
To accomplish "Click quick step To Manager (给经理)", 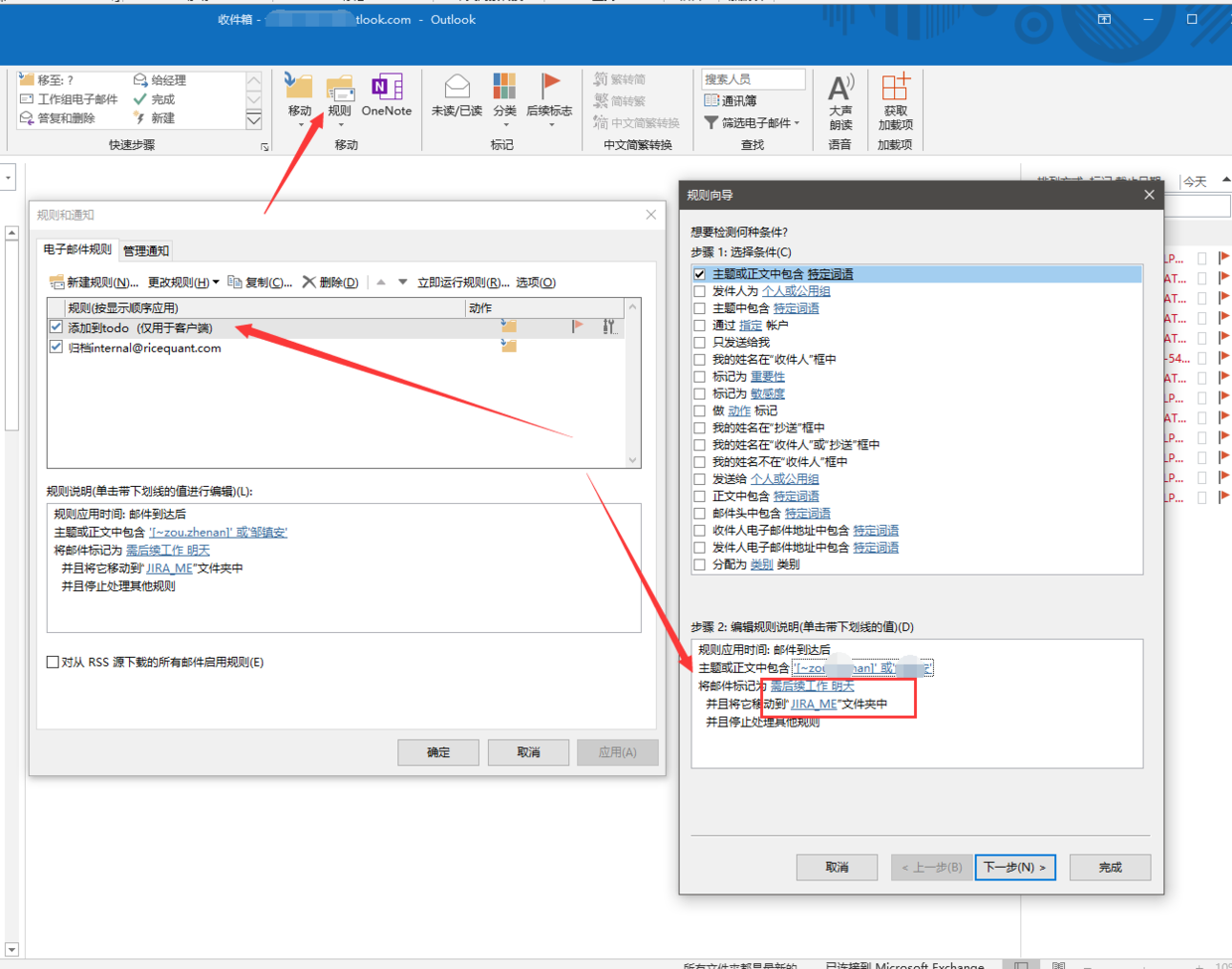I will click(160, 80).
